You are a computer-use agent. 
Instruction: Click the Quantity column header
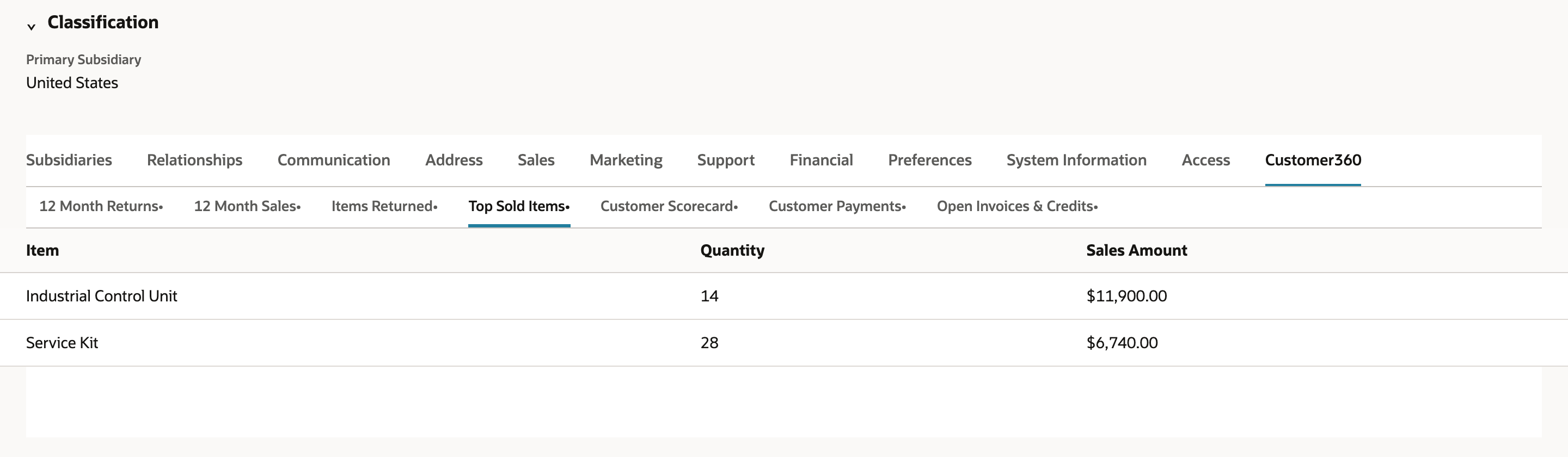tap(732, 250)
